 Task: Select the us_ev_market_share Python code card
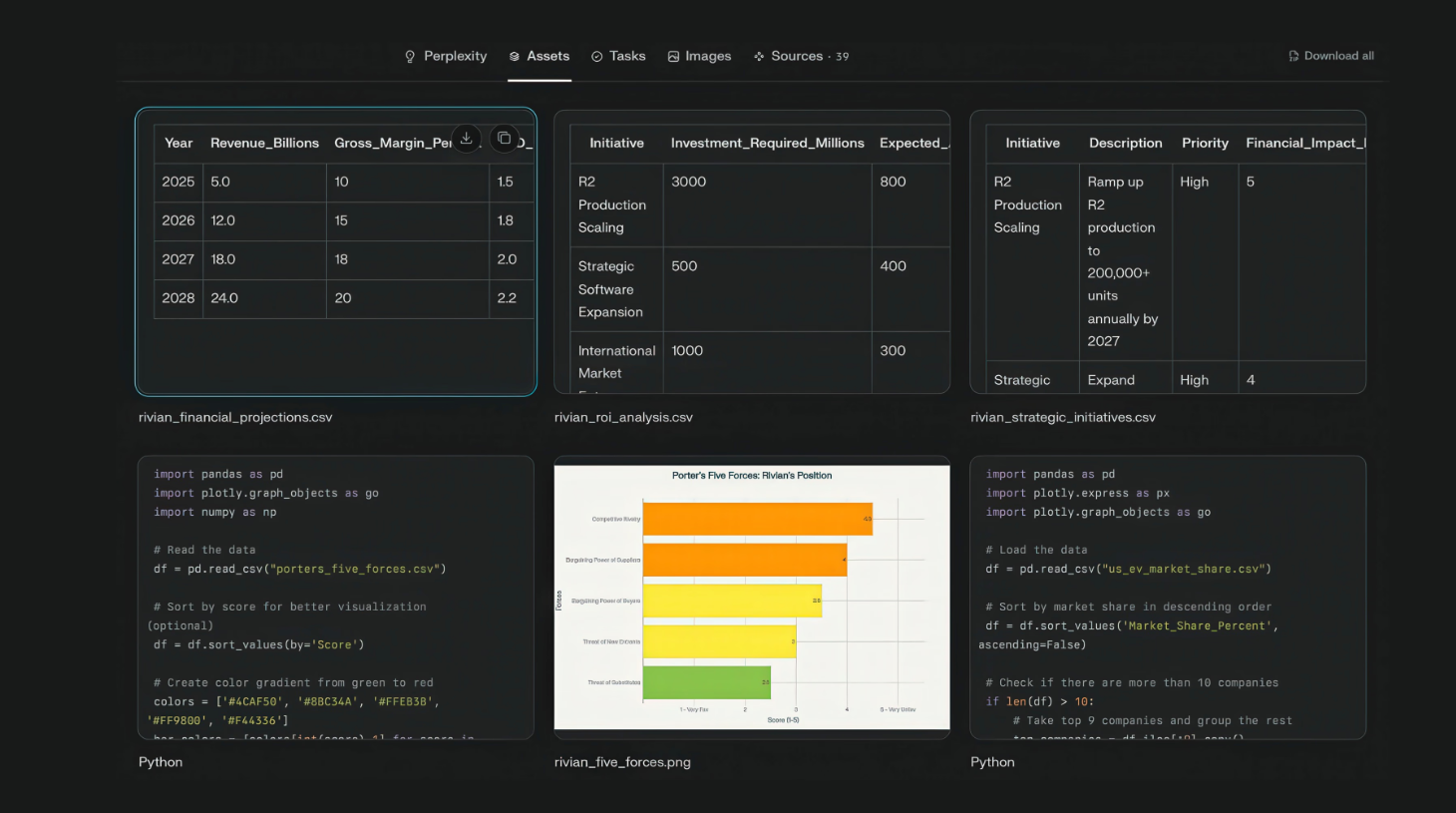(1168, 597)
